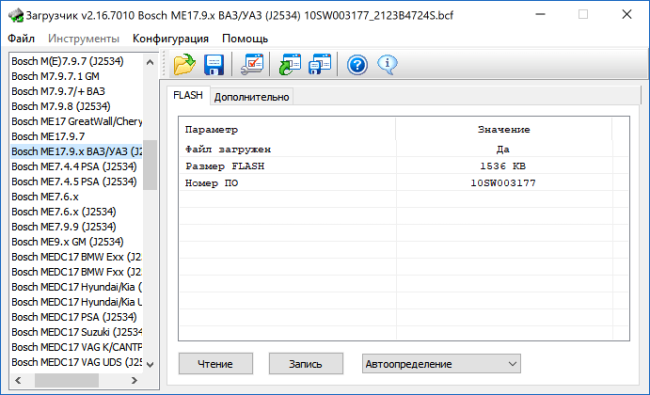Click the 1536 KB value cell
This screenshot has height=395, width=650.
click(x=503, y=166)
